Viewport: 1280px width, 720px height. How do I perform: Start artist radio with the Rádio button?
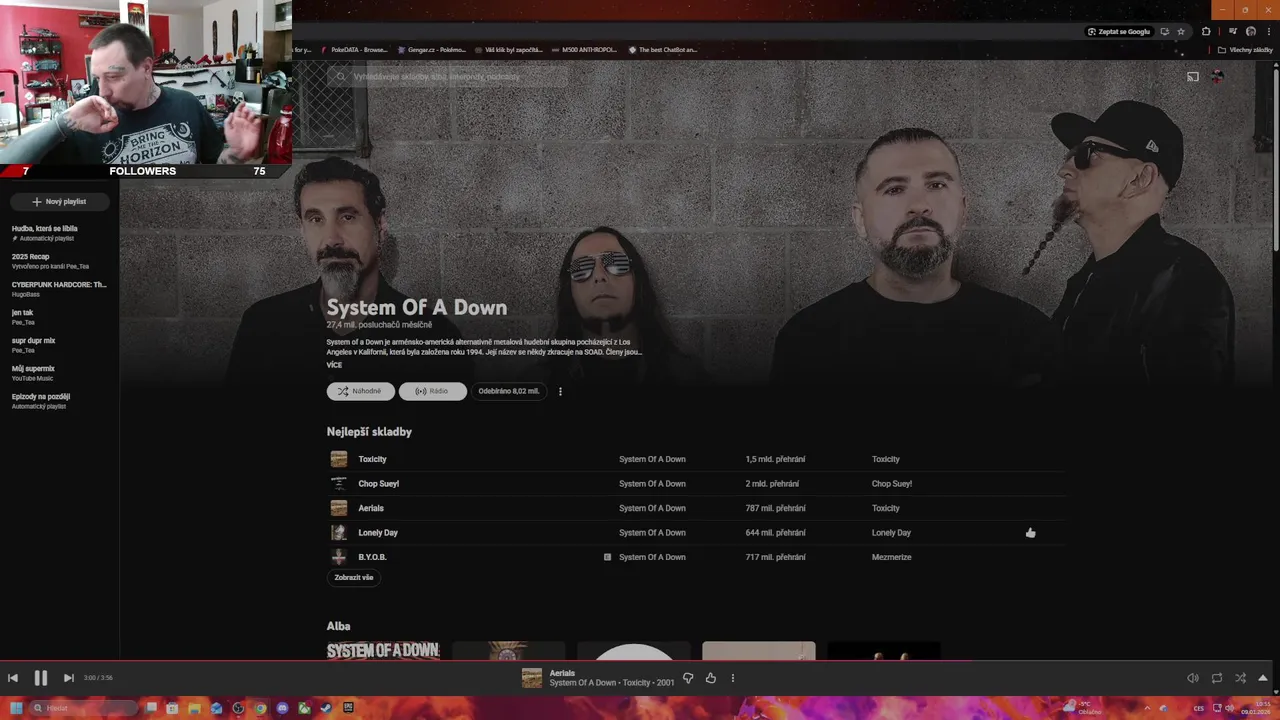pos(432,391)
